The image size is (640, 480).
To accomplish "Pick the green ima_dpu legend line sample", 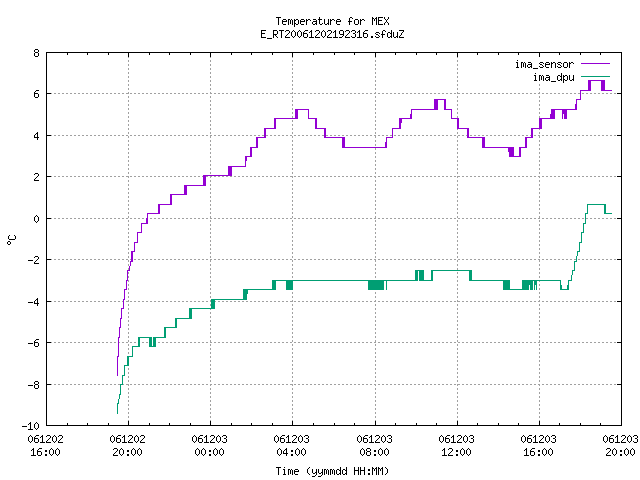I will click(596, 77).
